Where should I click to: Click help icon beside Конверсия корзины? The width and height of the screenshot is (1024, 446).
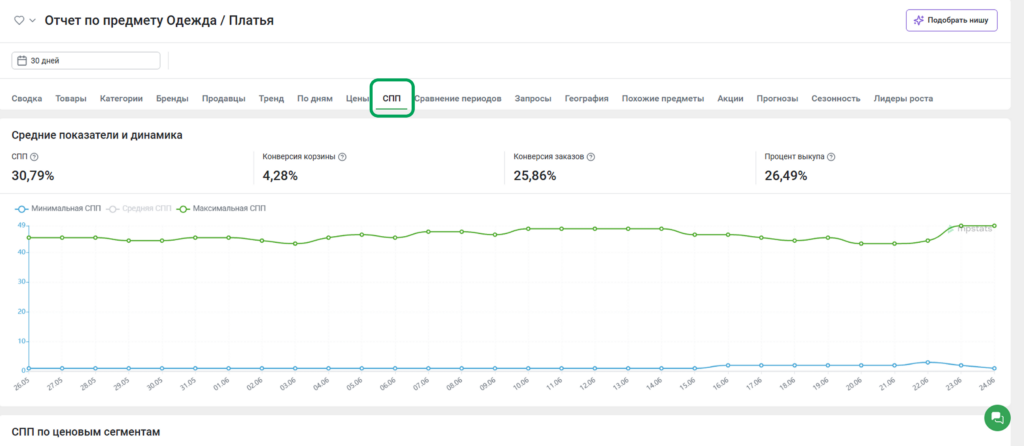[342, 157]
